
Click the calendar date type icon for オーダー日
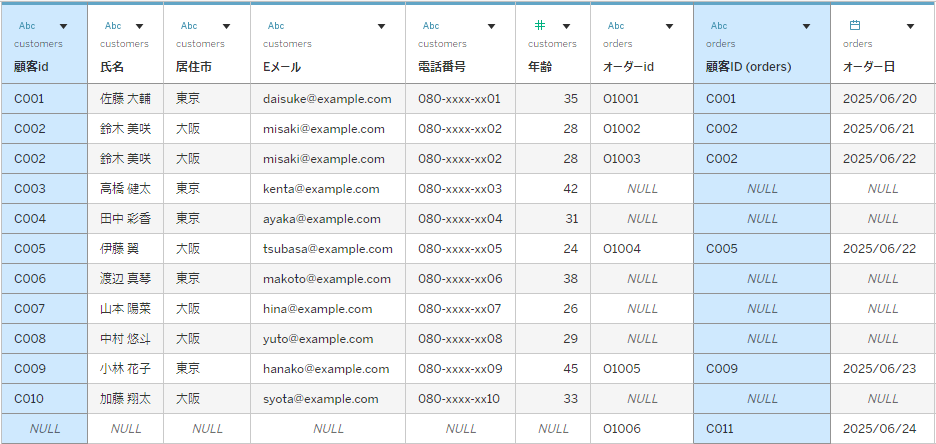coord(855,25)
